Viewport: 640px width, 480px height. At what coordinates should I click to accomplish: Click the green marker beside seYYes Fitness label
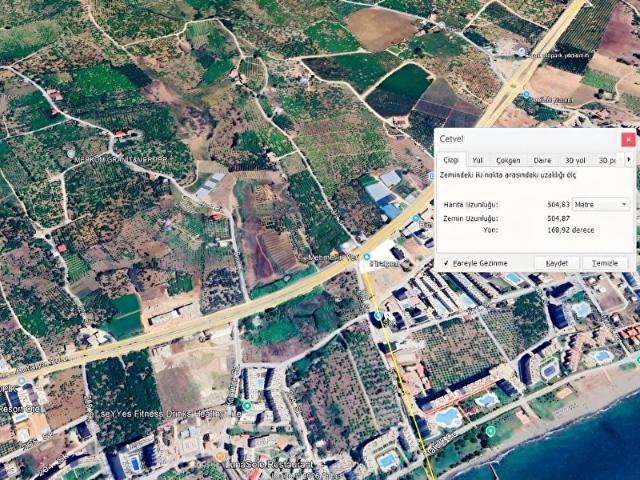pyautogui.click(x=247, y=406)
